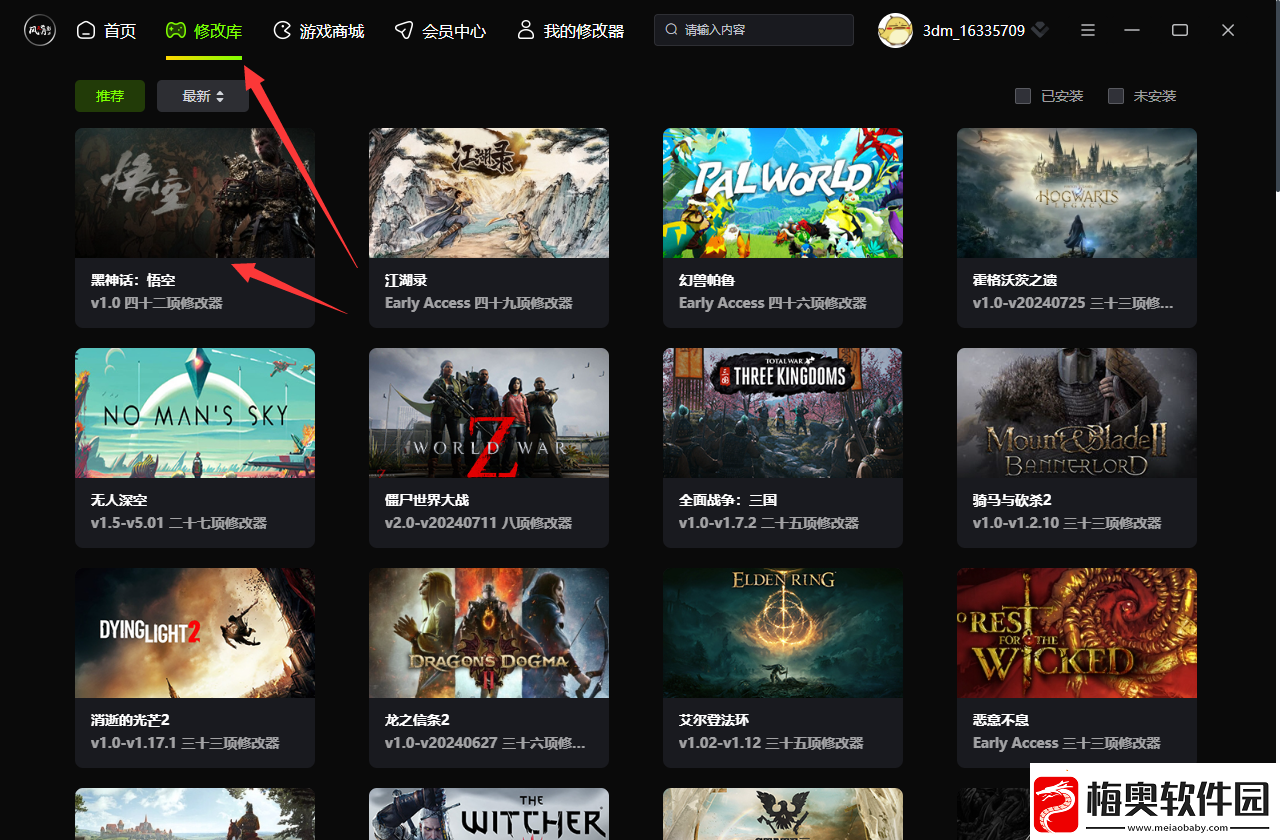Open the 我的修改器 tab
The width and height of the screenshot is (1280, 840).
570,31
